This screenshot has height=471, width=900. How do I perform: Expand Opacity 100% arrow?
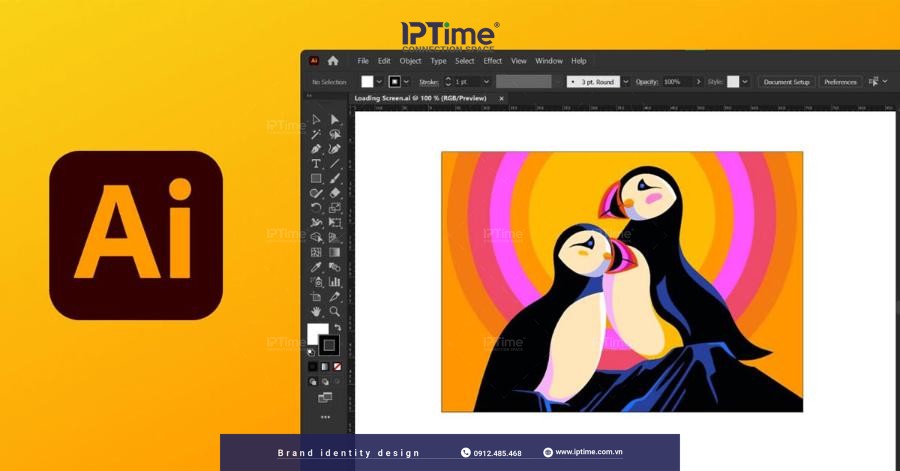699,82
